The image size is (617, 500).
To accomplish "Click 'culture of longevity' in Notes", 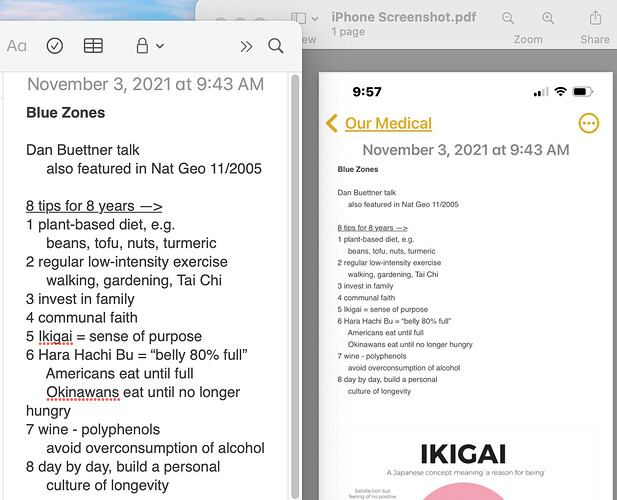I will (107, 485).
